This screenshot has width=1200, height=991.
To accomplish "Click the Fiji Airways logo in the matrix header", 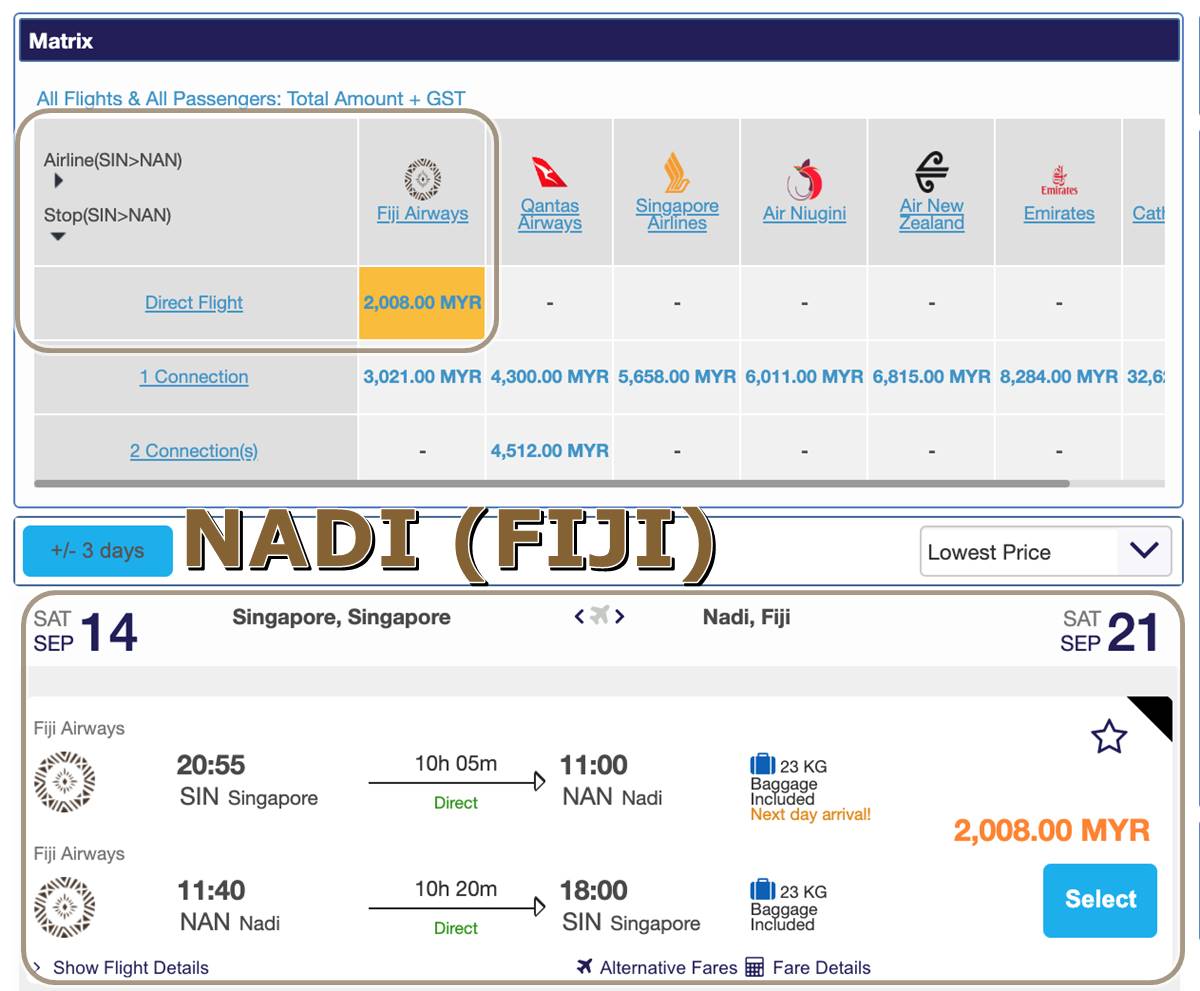I will 422,179.
